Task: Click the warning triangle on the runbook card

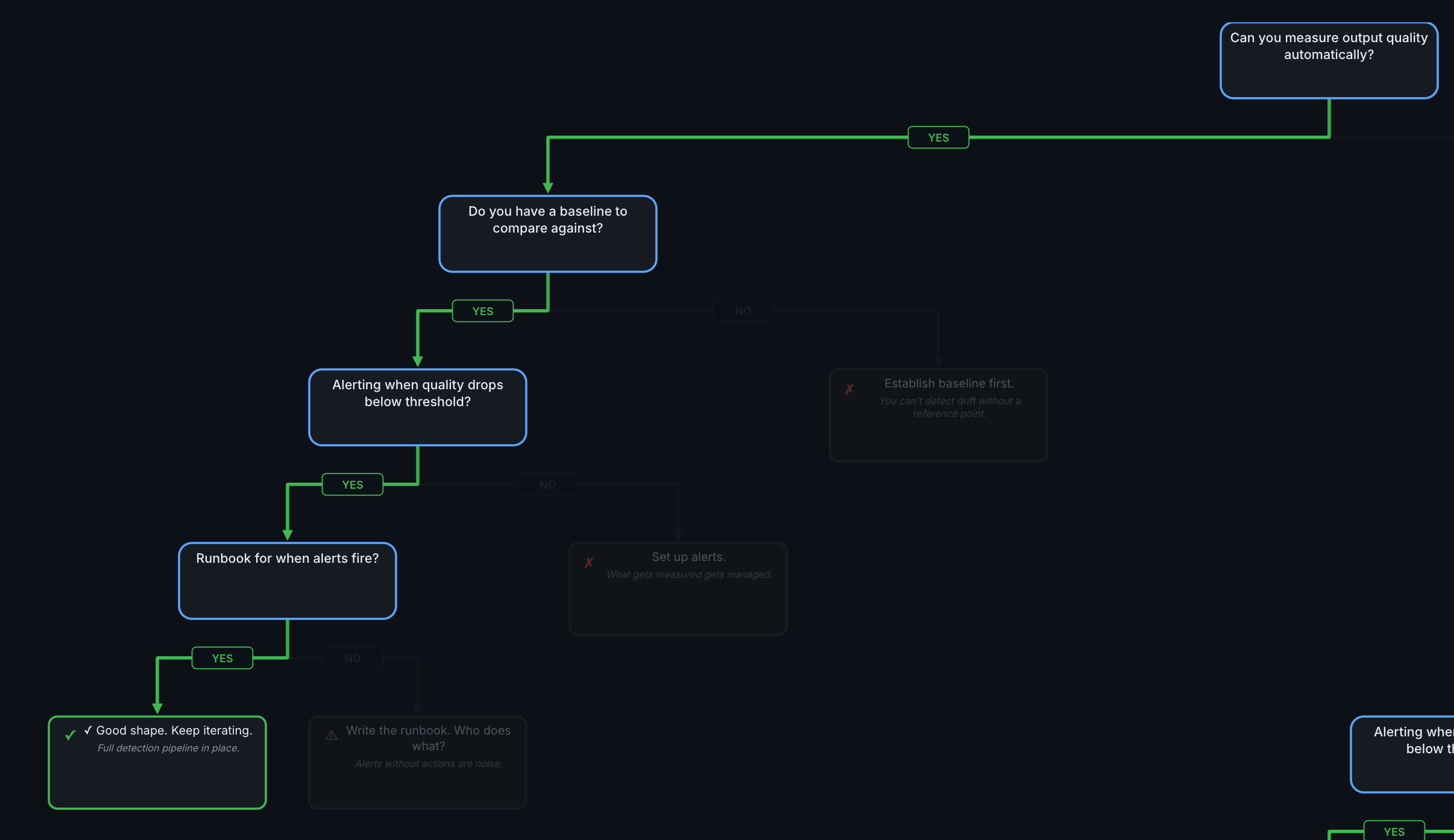Action: click(x=331, y=735)
